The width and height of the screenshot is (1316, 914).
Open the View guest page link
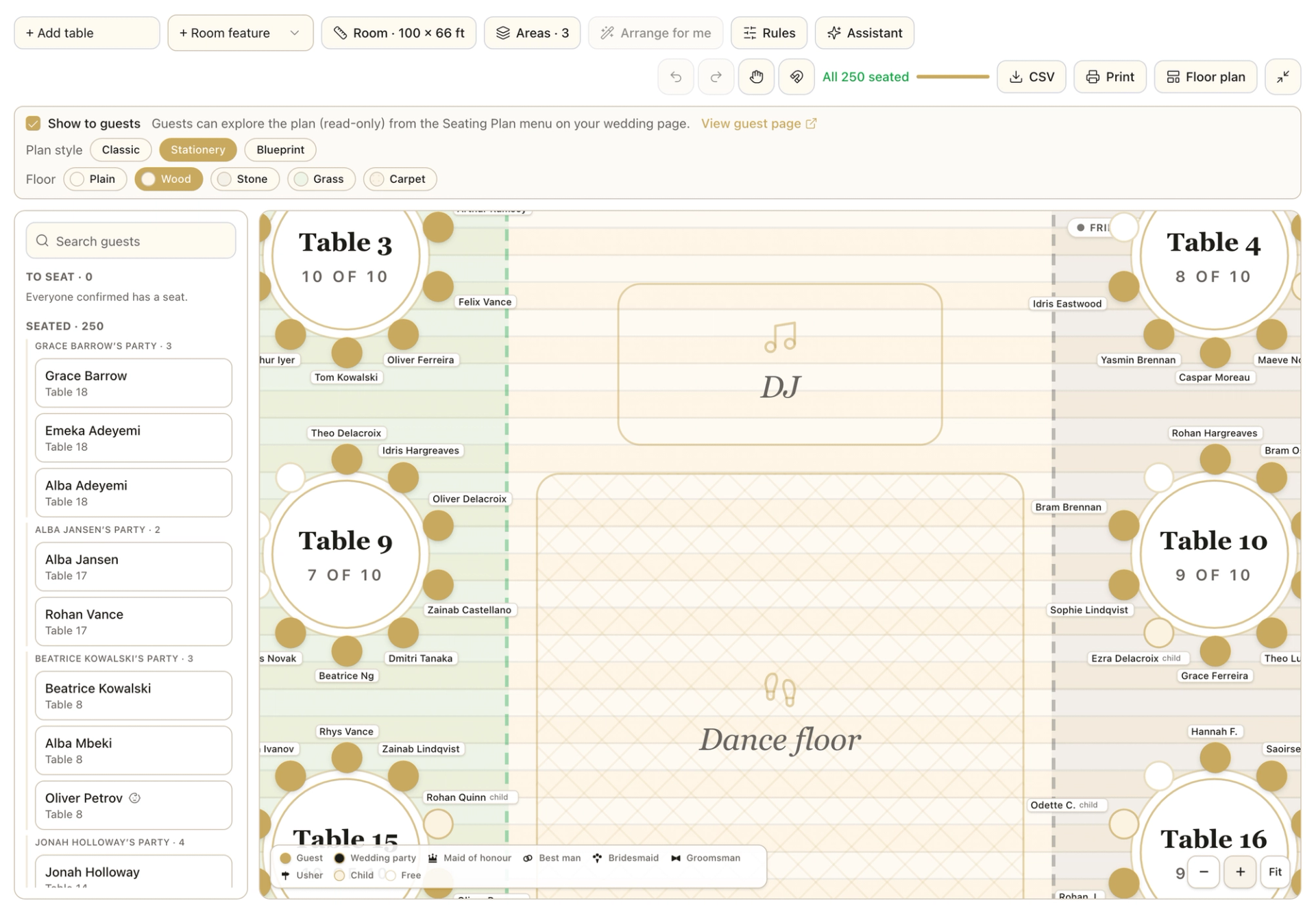coord(758,123)
